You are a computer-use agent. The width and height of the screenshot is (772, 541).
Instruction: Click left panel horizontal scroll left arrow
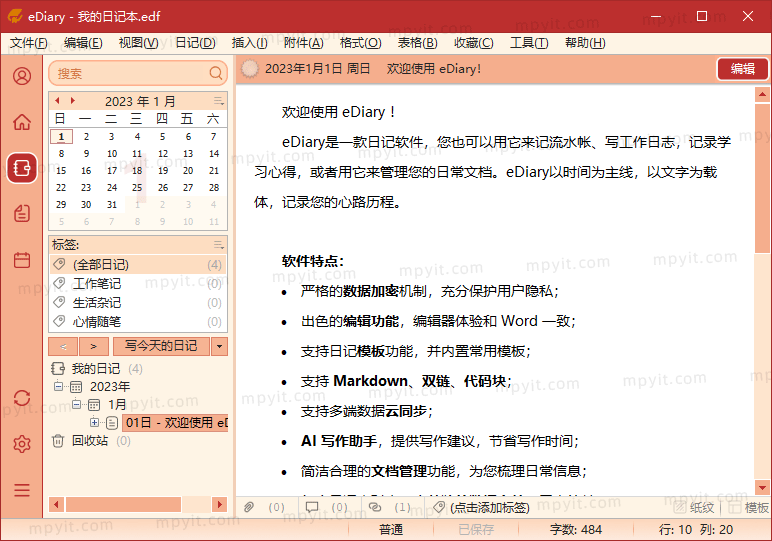[56, 504]
